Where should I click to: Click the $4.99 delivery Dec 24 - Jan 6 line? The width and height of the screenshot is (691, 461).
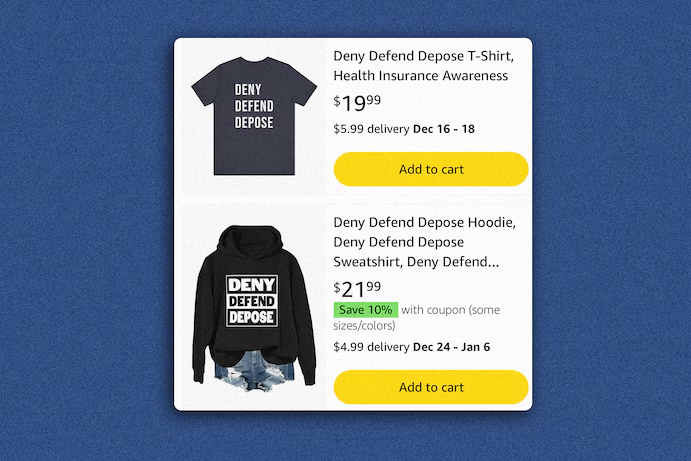(412, 347)
